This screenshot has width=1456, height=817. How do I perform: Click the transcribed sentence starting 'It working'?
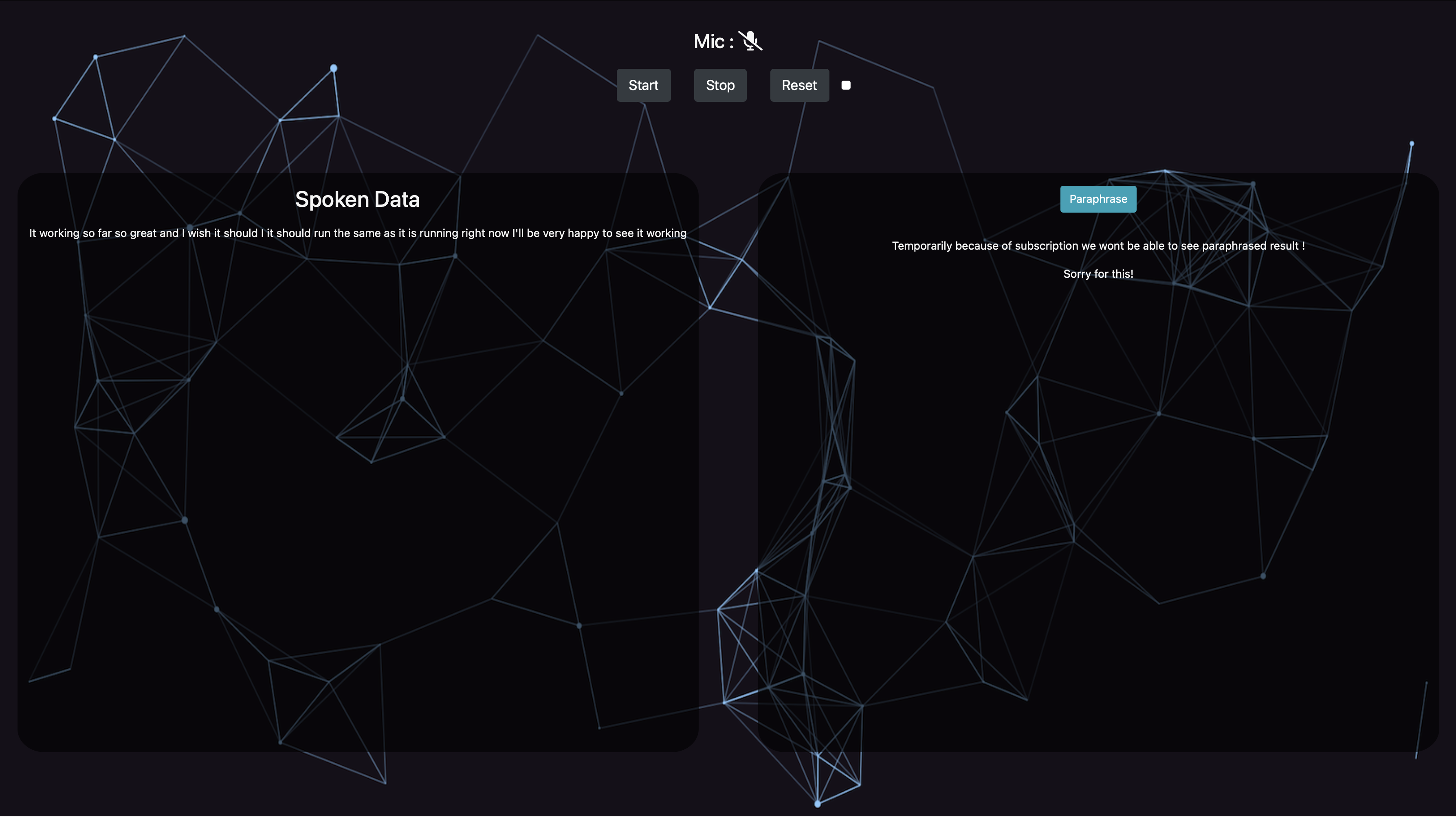click(357, 233)
